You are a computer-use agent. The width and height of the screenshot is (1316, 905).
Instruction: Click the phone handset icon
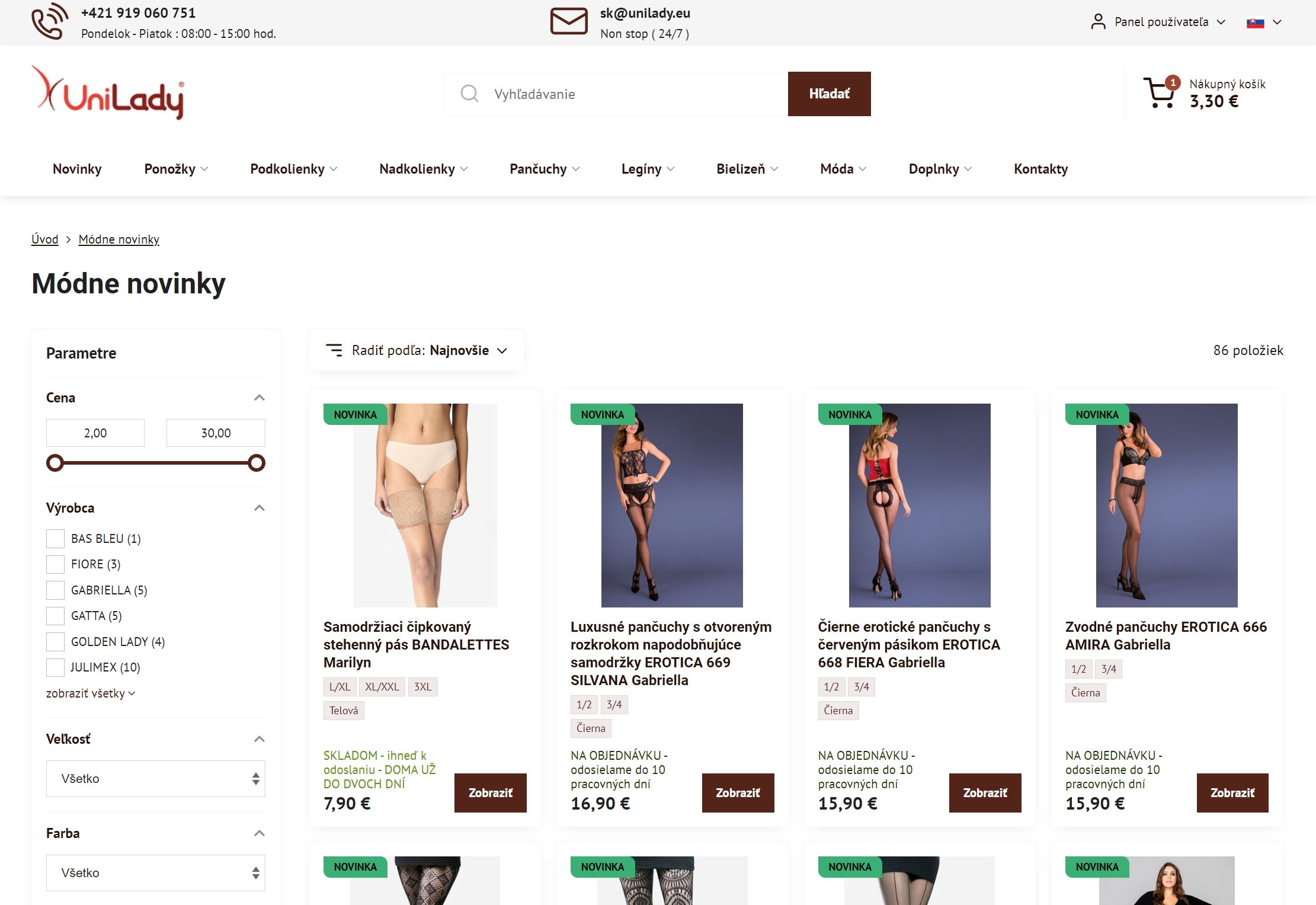tap(50, 21)
